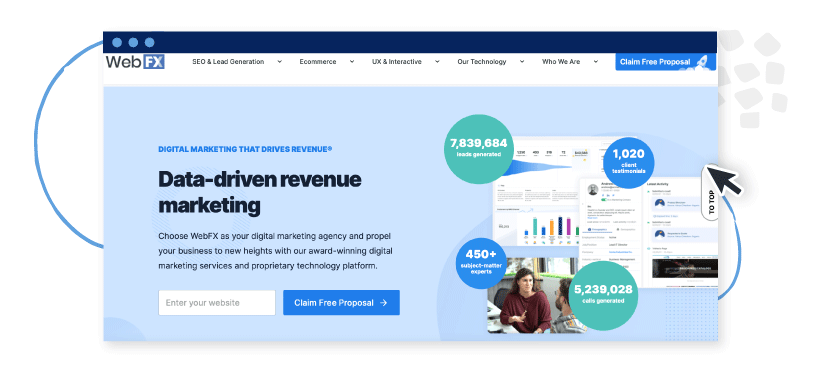The image size is (820, 376).
Task: Click the rocket icon on header button
Action: pyautogui.click(x=702, y=61)
